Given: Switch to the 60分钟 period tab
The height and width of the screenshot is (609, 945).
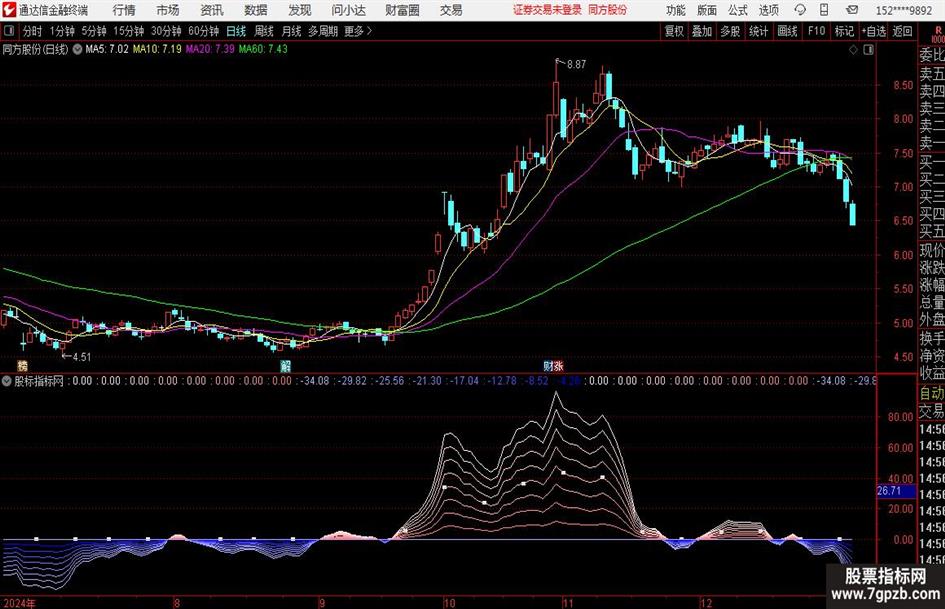Looking at the screenshot, I should [x=203, y=31].
